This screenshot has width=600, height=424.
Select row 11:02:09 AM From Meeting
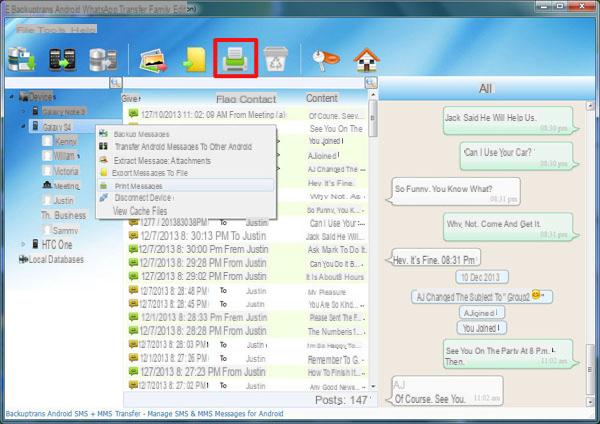tap(247, 114)
